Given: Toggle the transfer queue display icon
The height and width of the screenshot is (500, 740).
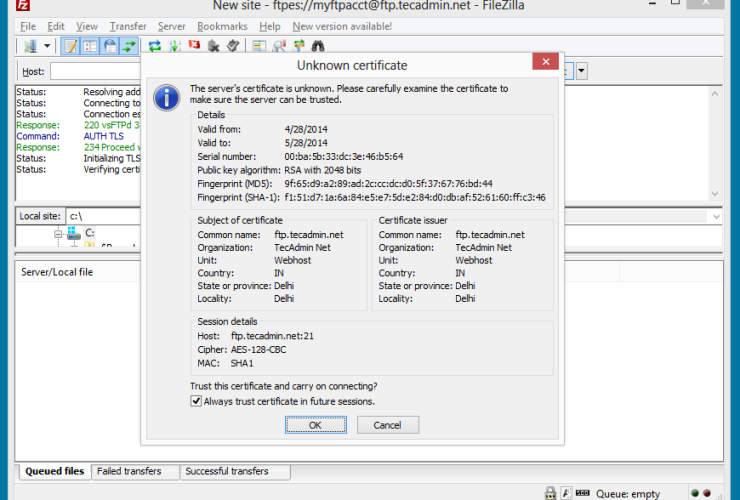Looking at the screenshot, I should tap(128, 46).
